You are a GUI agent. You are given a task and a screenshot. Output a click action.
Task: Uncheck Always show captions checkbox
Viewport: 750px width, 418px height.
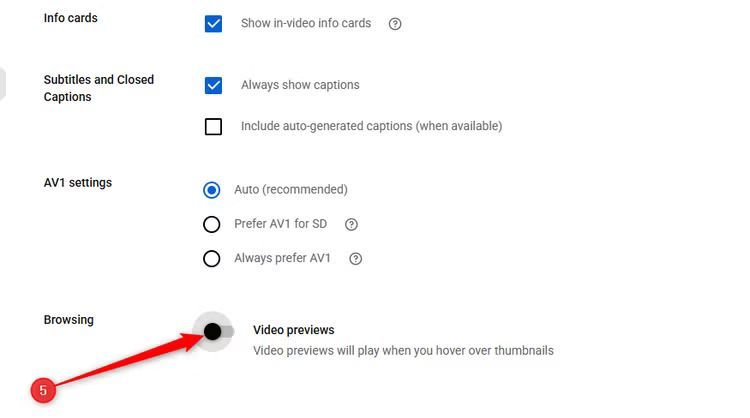[213, 85]
